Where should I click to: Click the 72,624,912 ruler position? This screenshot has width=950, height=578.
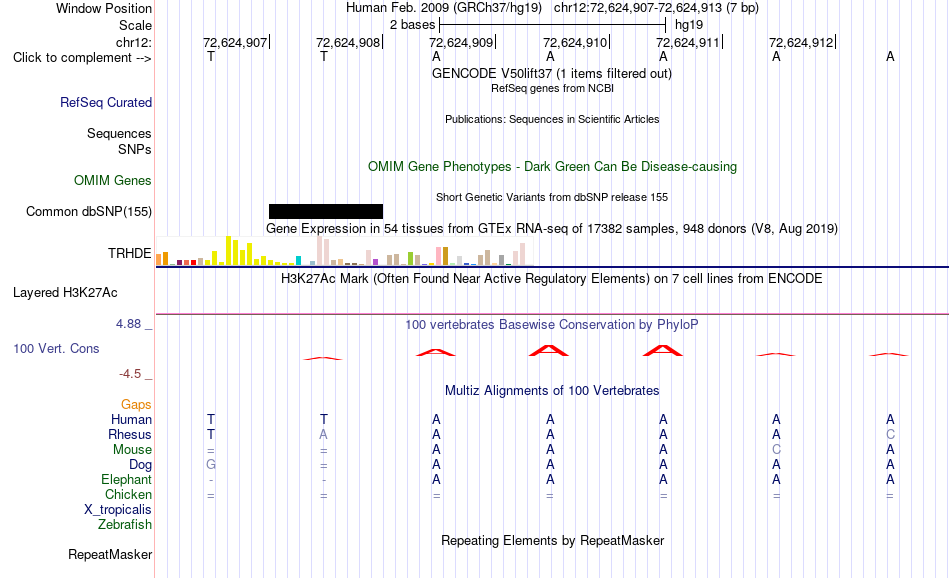(x=801, y=42)
